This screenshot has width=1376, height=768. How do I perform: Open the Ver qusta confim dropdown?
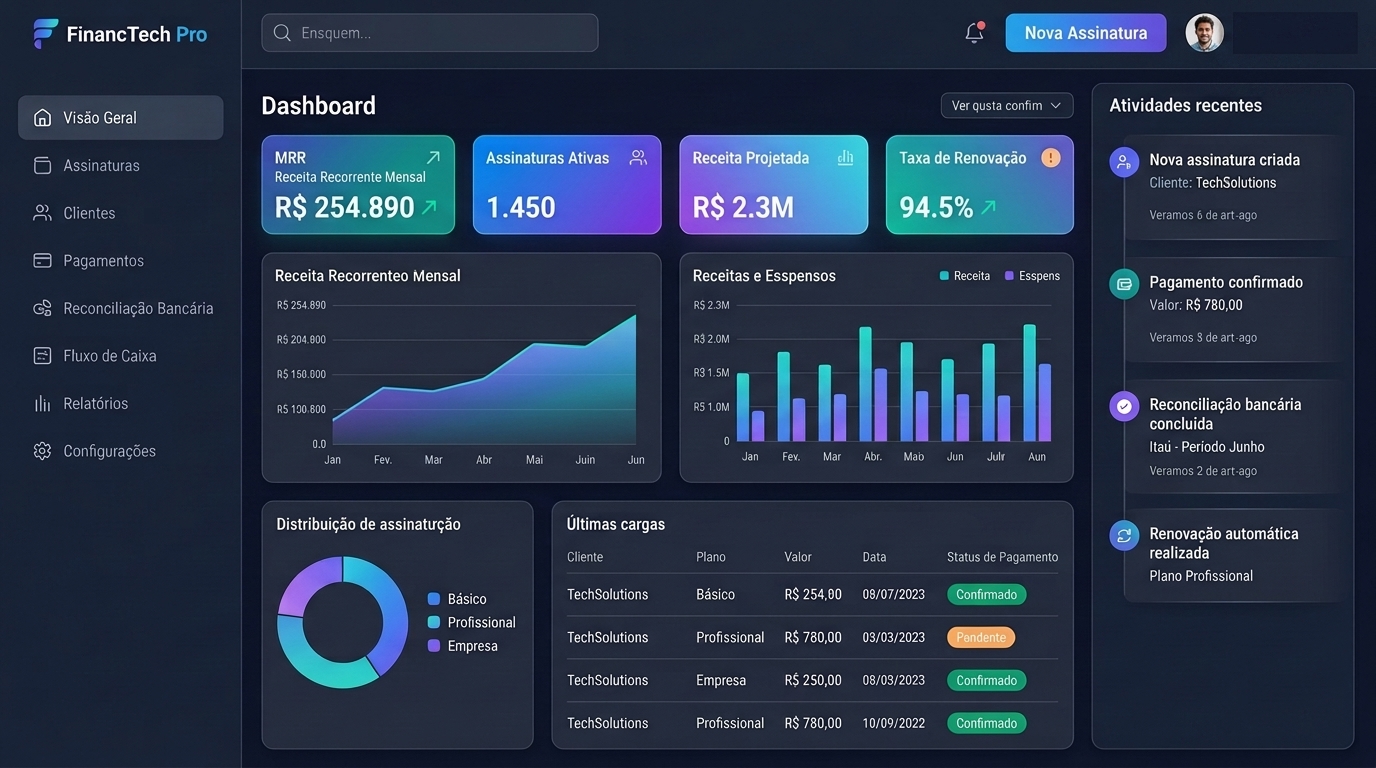click(1007, 105)
